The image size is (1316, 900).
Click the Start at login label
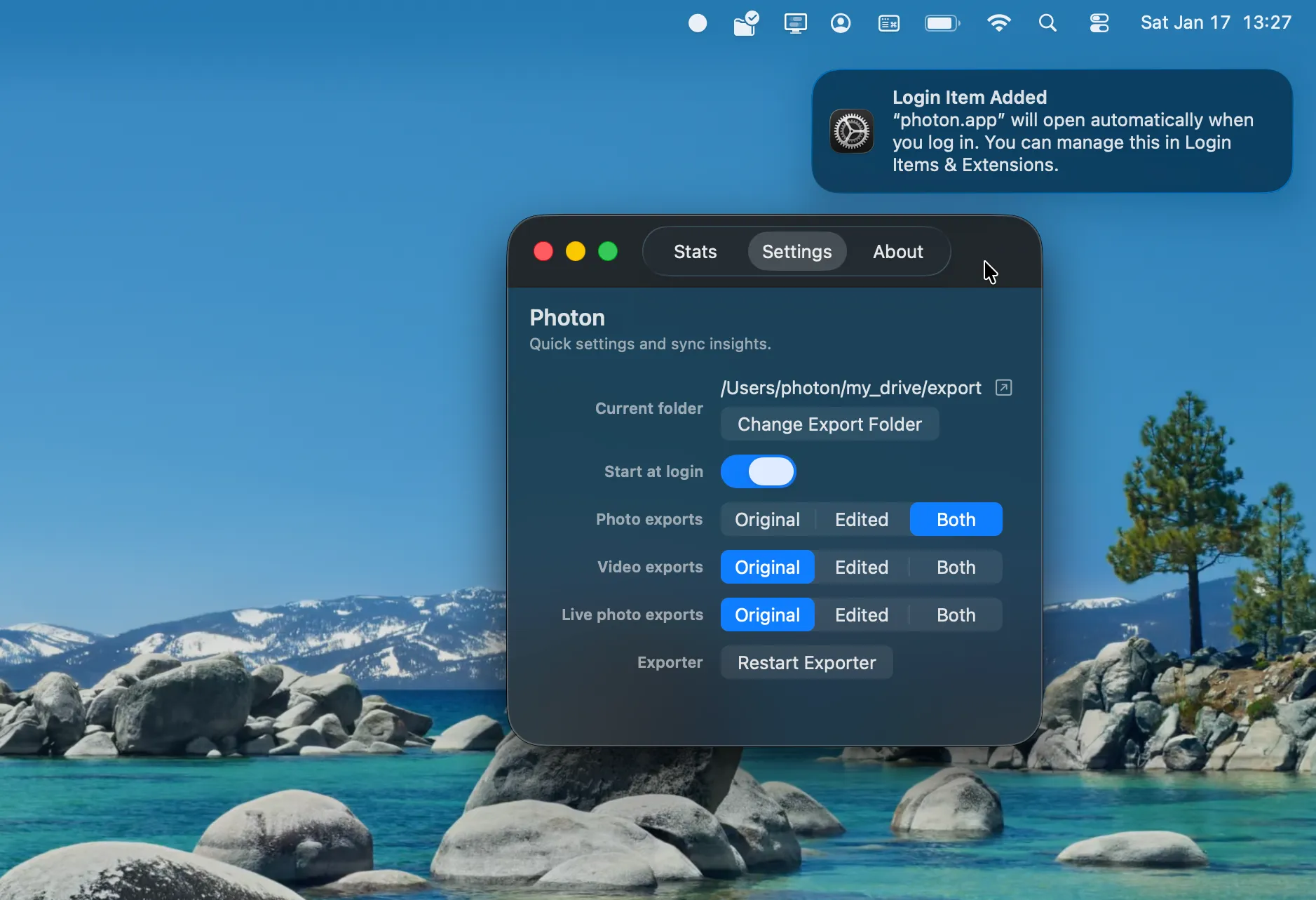click(653, 471)
